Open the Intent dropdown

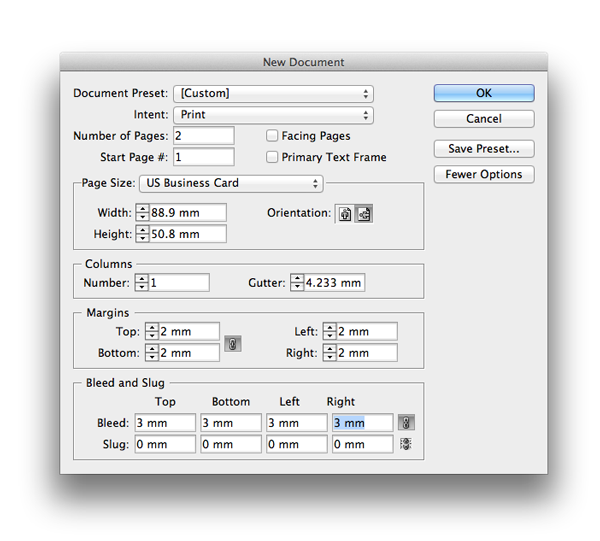[273, 115]
